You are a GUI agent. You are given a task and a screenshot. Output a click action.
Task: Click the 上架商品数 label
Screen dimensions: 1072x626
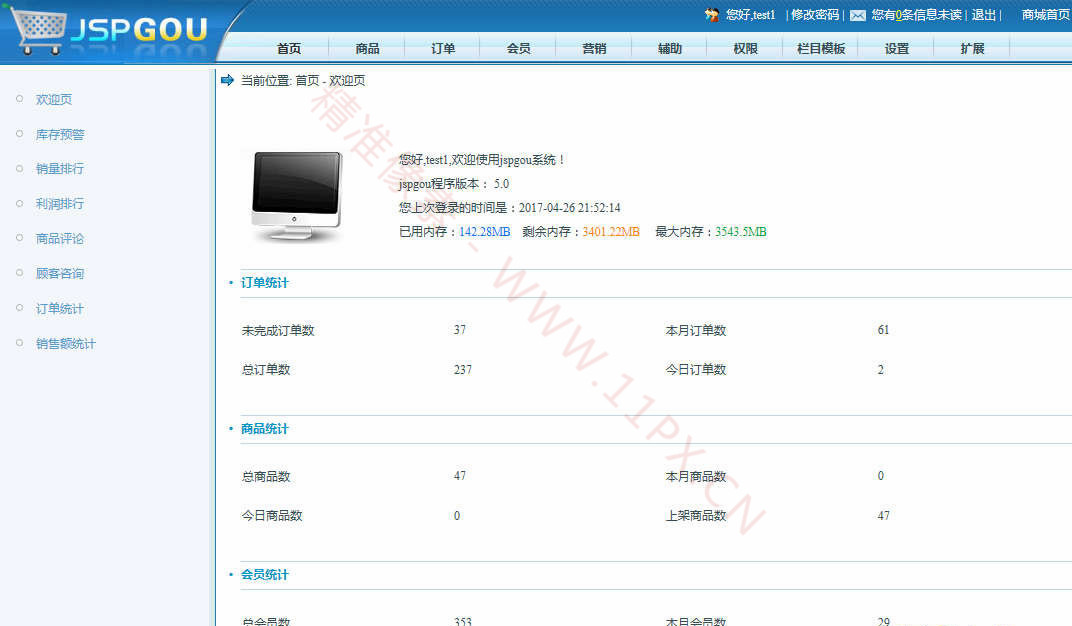tap(696, 516)
